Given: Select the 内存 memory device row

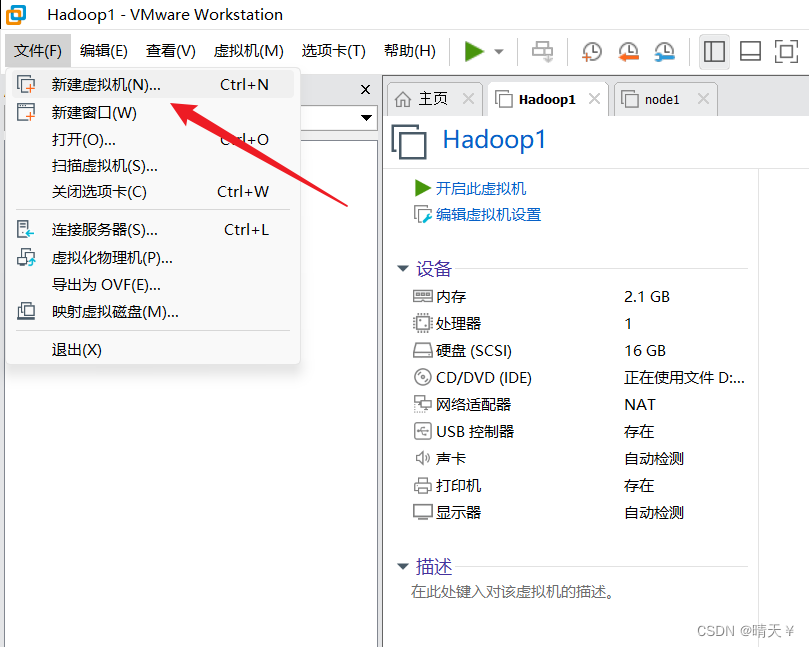Looking at the screenshot, I should [580, 297].
